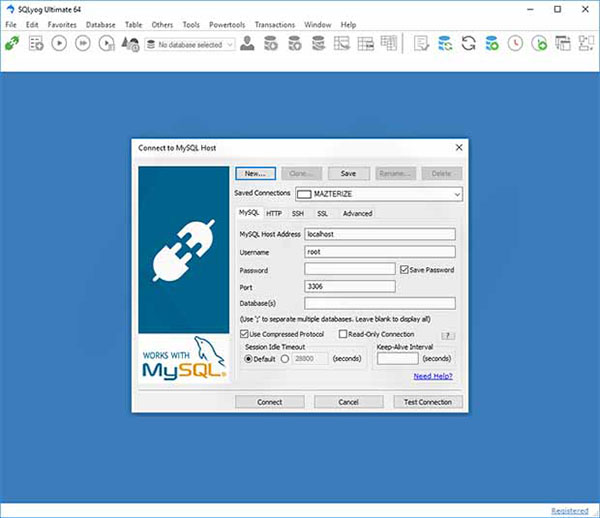Follow the Need Help? link
The height and width of the screenshot is (518, 600).
pyautogui.click(x=433, y=376)
